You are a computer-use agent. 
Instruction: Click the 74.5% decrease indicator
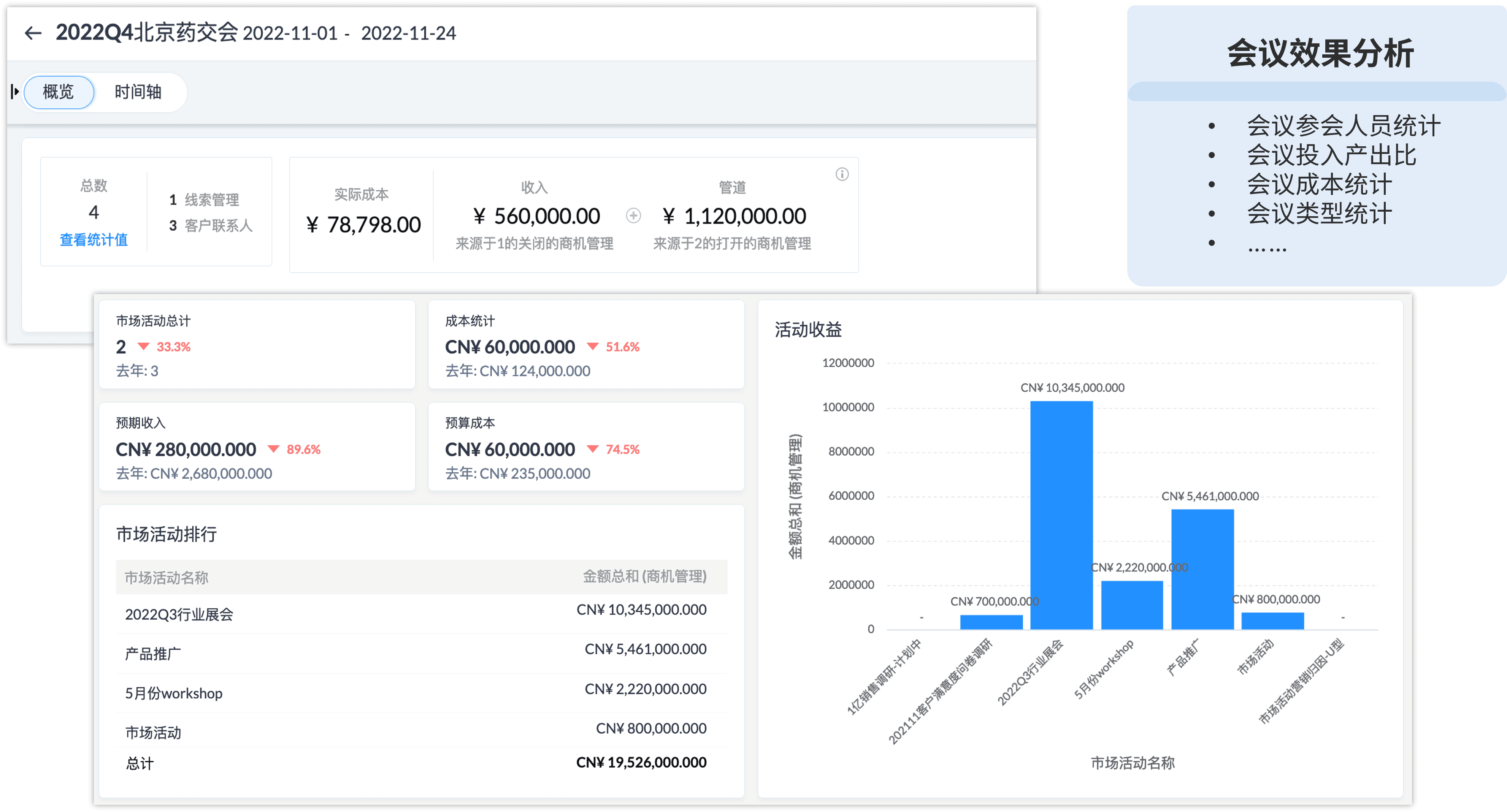[x=613, y=449]
